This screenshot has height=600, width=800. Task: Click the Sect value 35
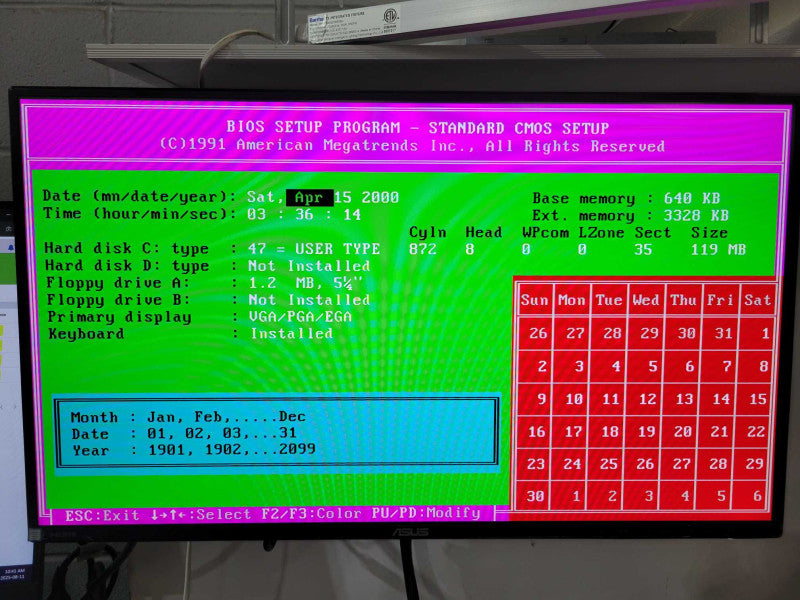[x=643, y=249]
